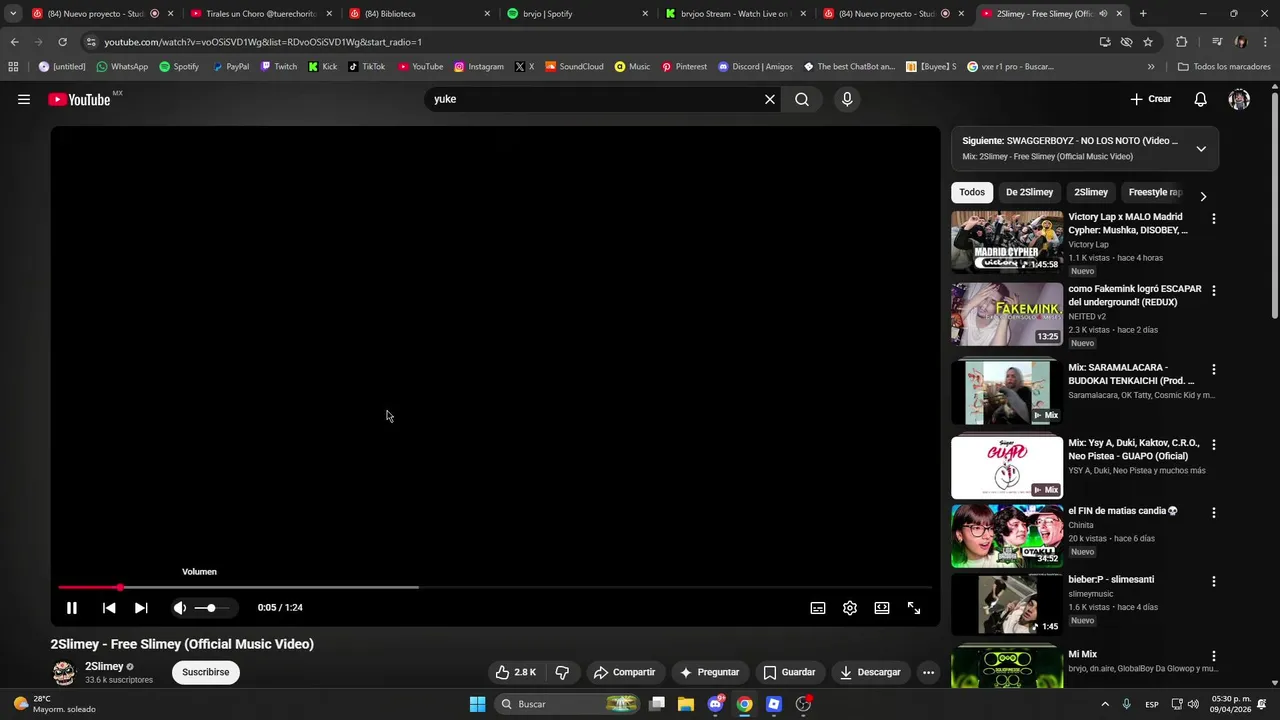Open the taskbar weather widget
Screen dimensions: 1280x720
56,704
